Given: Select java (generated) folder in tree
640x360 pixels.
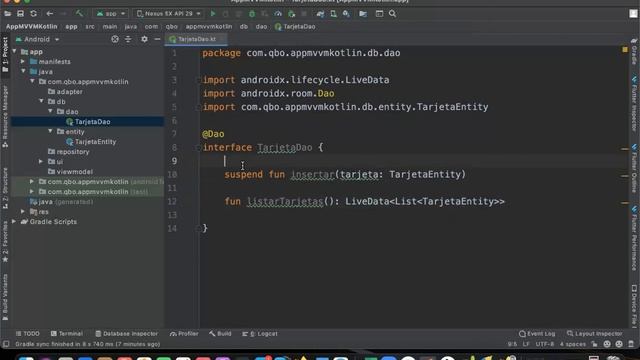Looking at the screenshot, I should [x=61, y=202].
